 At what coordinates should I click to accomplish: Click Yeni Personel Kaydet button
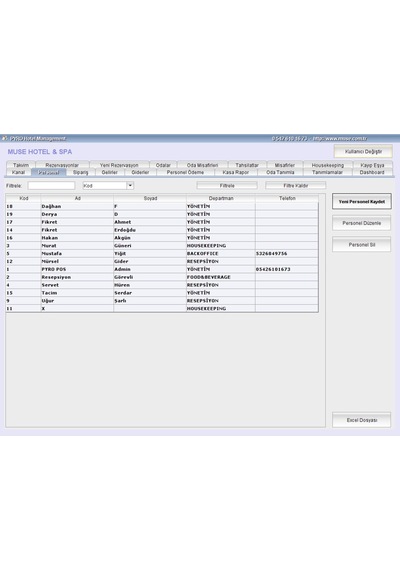click(x=361, y=201)
